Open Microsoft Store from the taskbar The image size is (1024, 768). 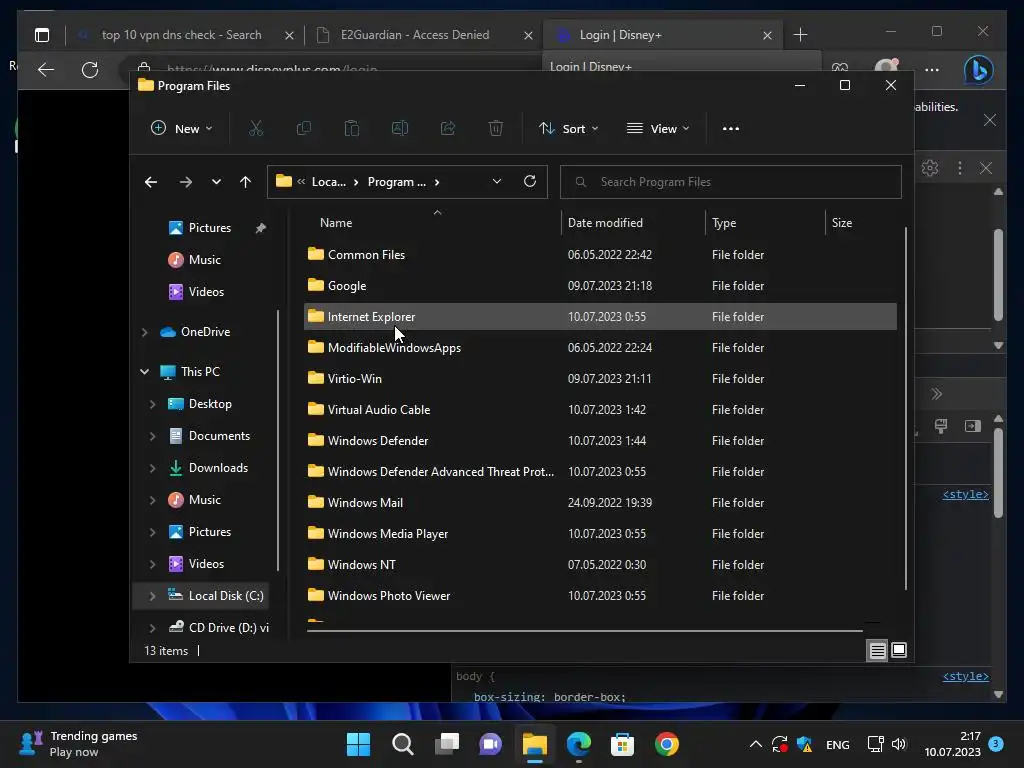point(622,744)
